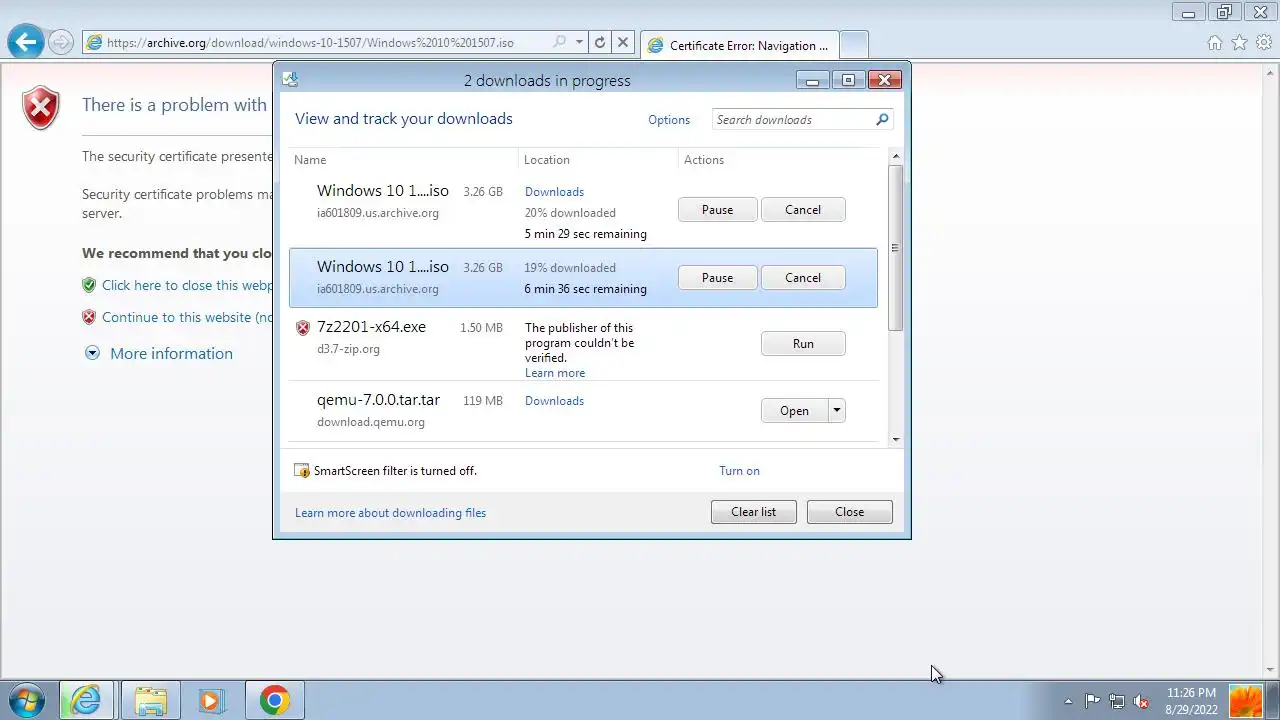
Task: Click the green shield icon beside close webpage
Action: pos(89,285)
